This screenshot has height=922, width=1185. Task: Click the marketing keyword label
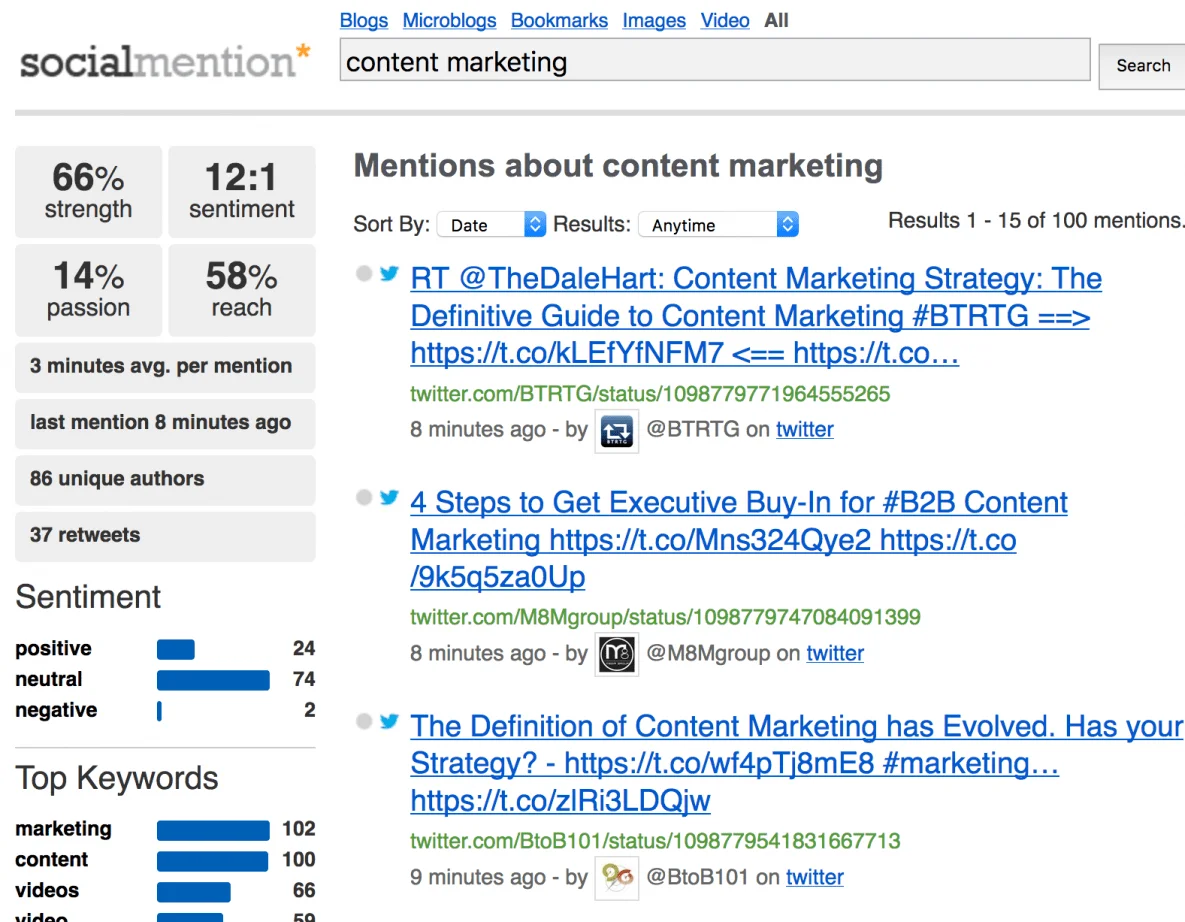[x=63, y=829]
